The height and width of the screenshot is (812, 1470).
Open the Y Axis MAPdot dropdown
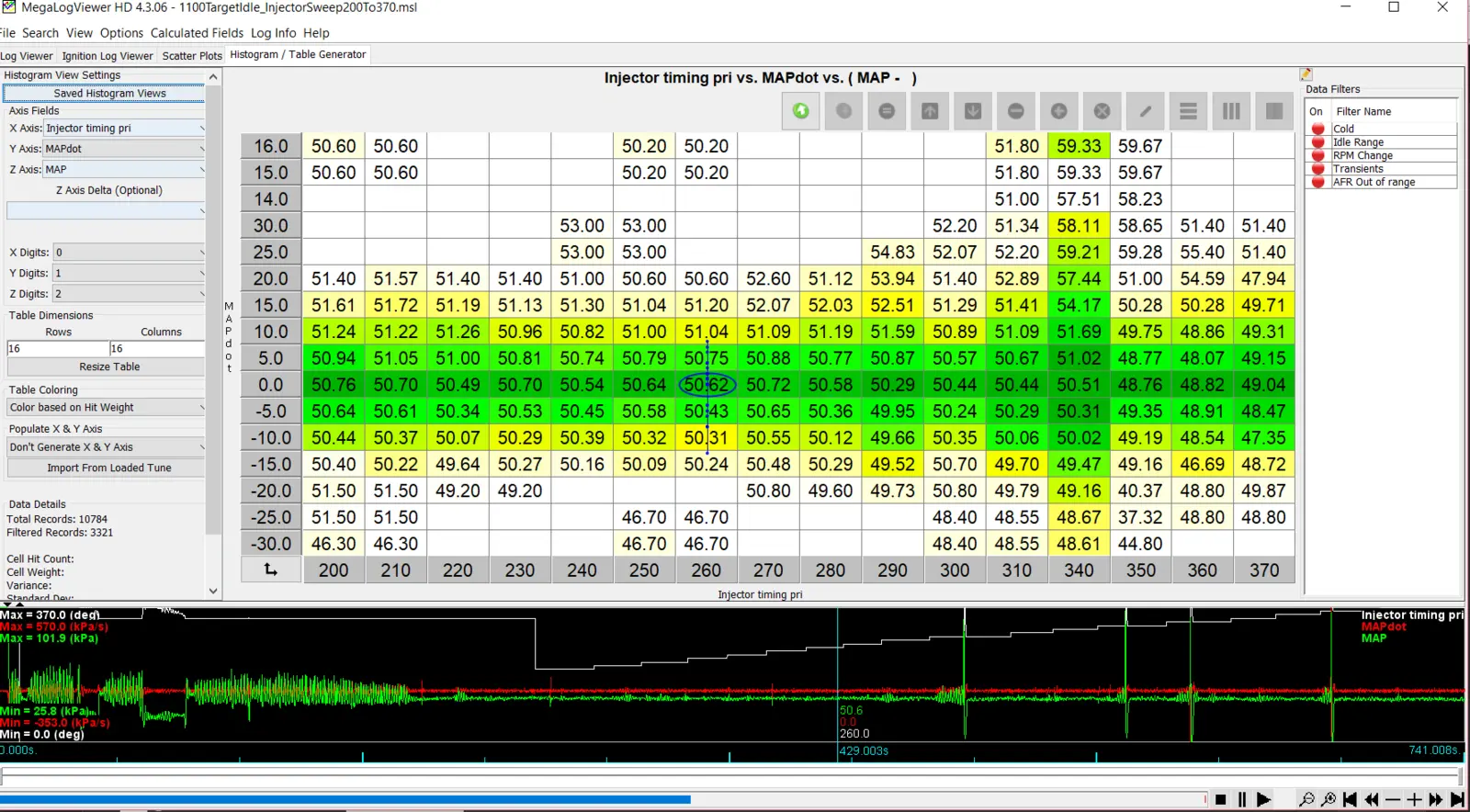point(124,149)
